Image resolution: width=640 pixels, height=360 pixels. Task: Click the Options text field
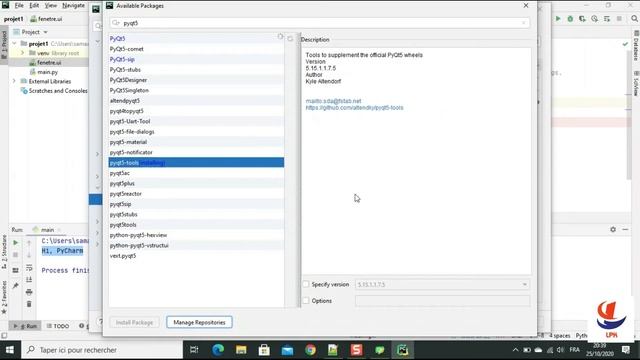442,301
